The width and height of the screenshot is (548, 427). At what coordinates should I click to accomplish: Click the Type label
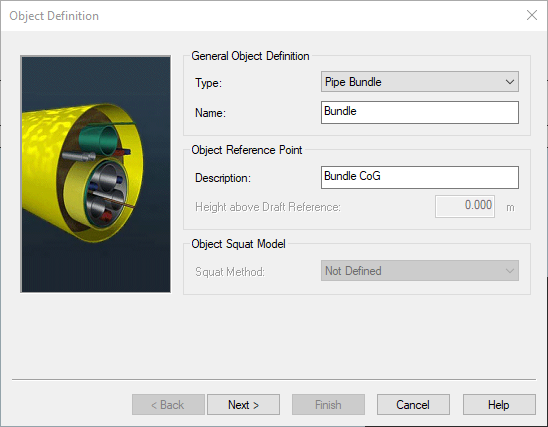pyautogui.click(x=208, y=83)
